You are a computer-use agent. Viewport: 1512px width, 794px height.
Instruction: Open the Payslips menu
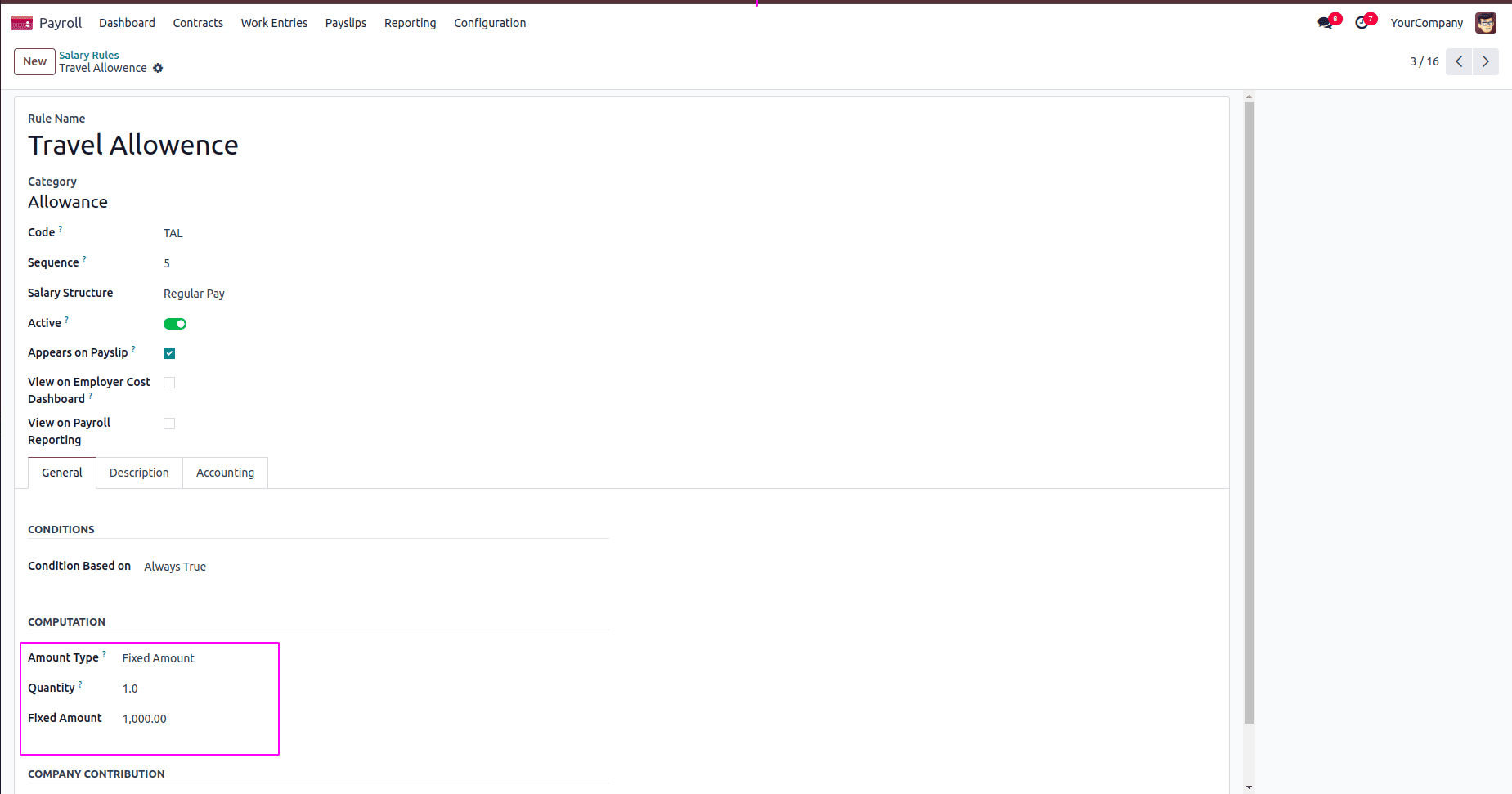[346, 23]
